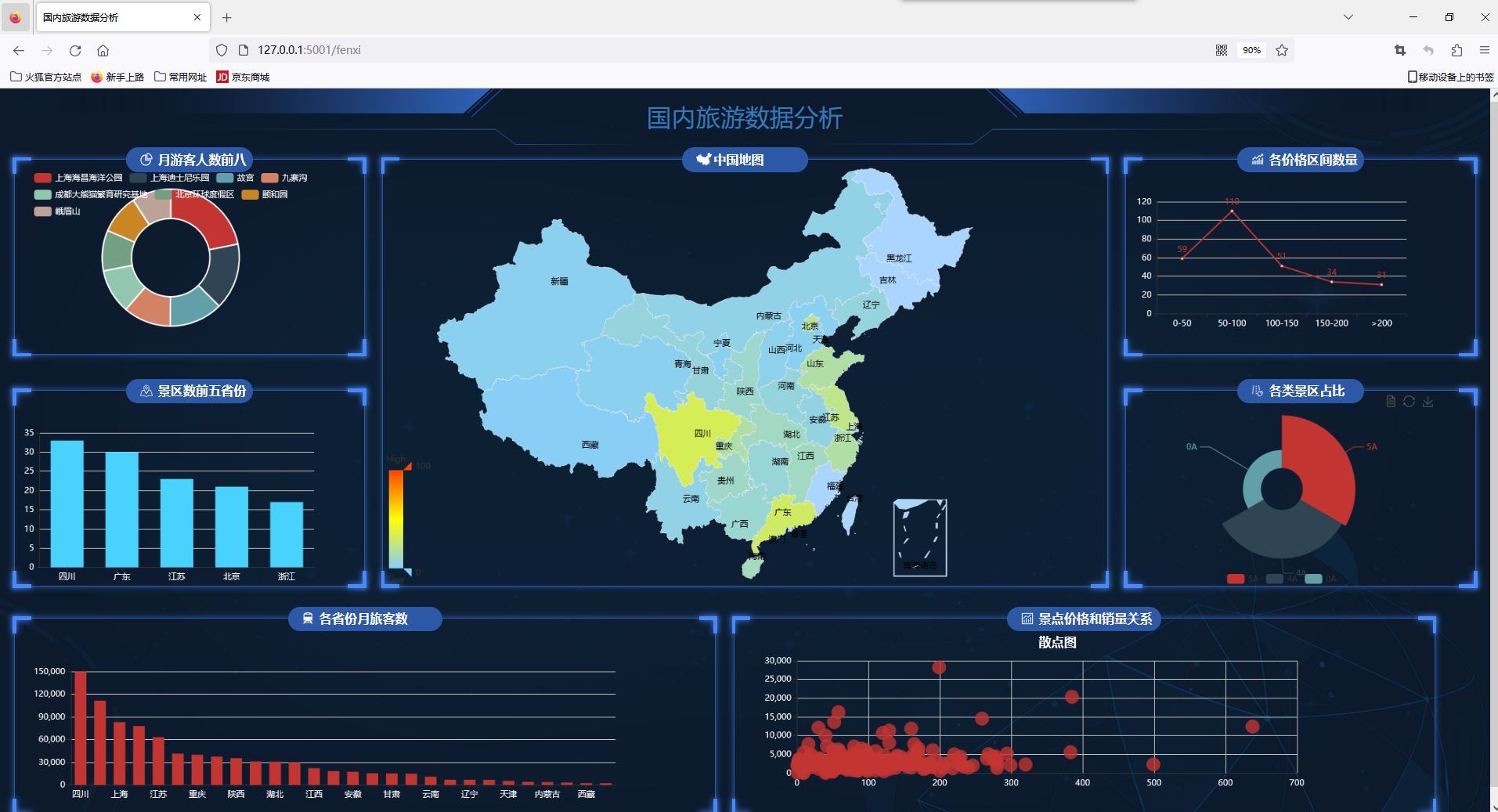Toggle 颐和园 legend item
Image resolution: width=1498 pixels, height=812 pixels.
[265, 194]
